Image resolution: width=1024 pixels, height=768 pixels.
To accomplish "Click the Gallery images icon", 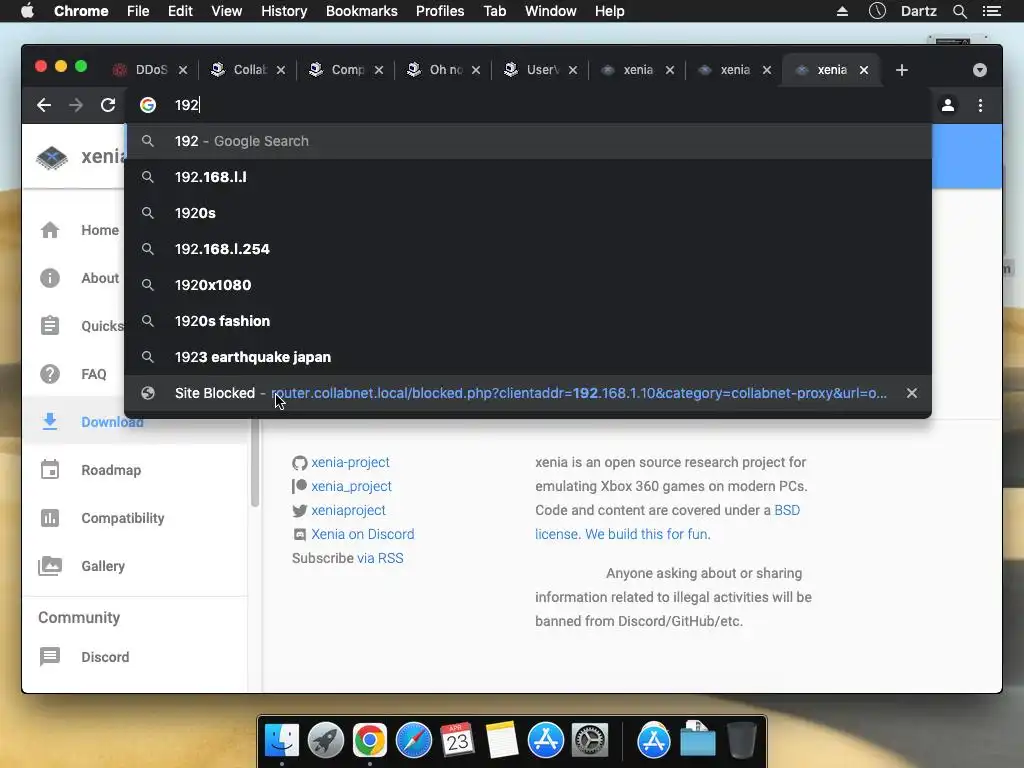I will coord(50,566).
